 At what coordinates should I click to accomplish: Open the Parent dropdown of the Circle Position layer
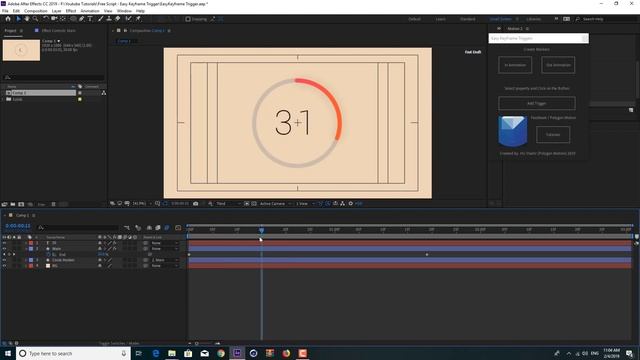[165, 260]
